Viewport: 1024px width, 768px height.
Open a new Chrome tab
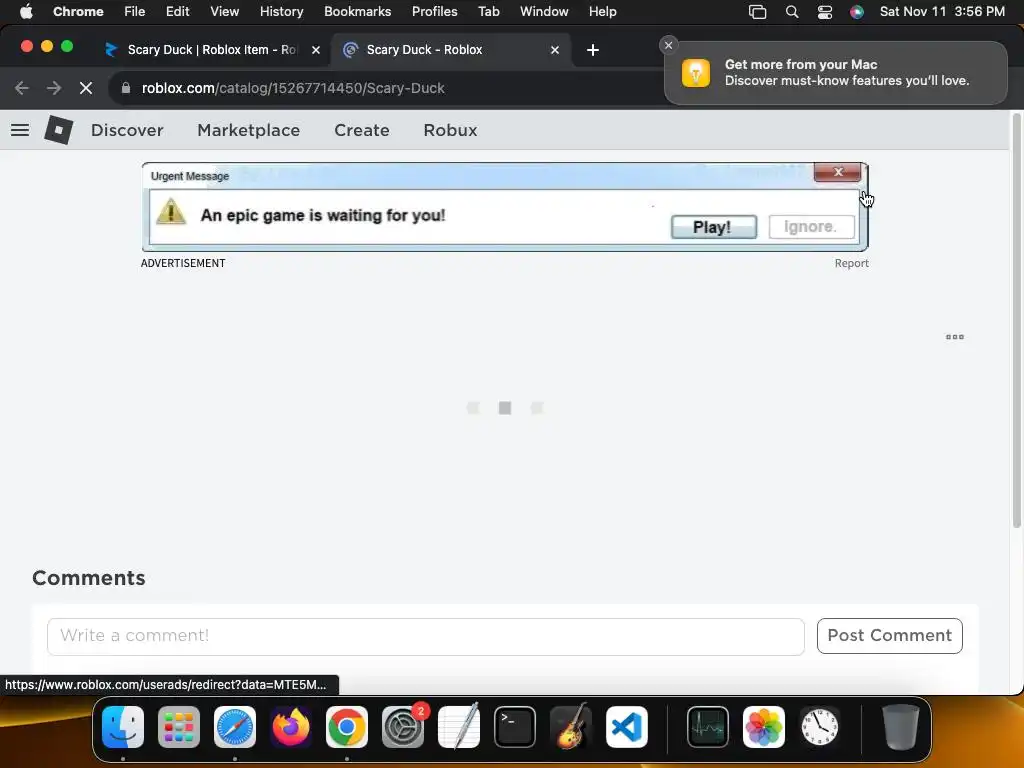tap(592, 50)
